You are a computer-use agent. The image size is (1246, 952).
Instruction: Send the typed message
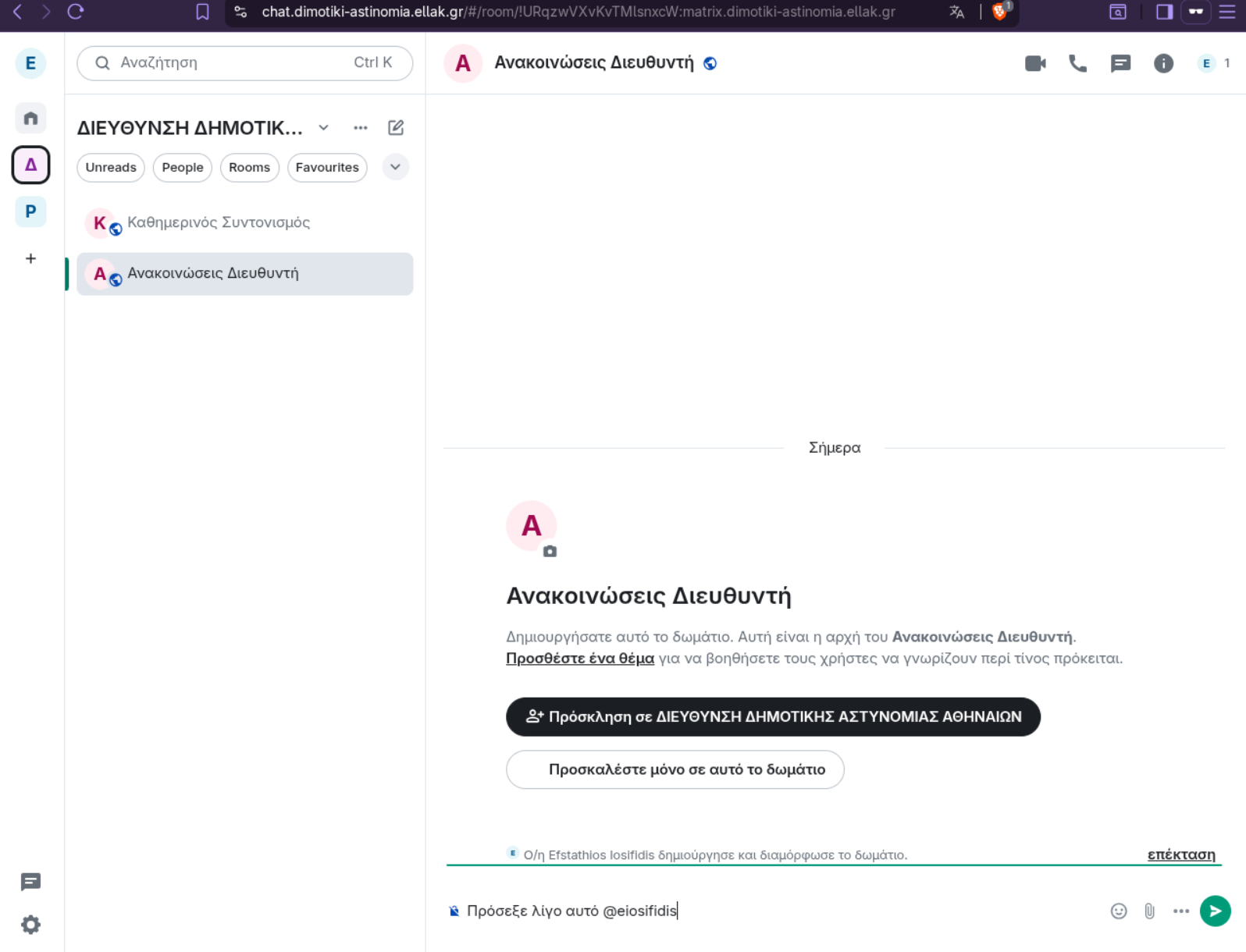coord(1215,911)
